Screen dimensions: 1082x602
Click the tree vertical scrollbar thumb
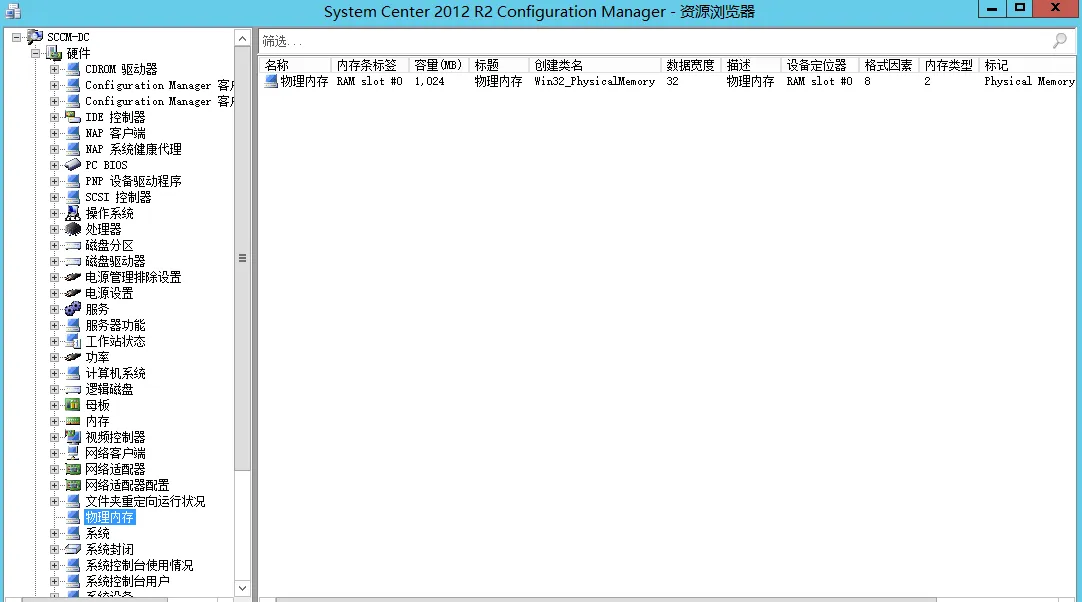click(242, 258)
